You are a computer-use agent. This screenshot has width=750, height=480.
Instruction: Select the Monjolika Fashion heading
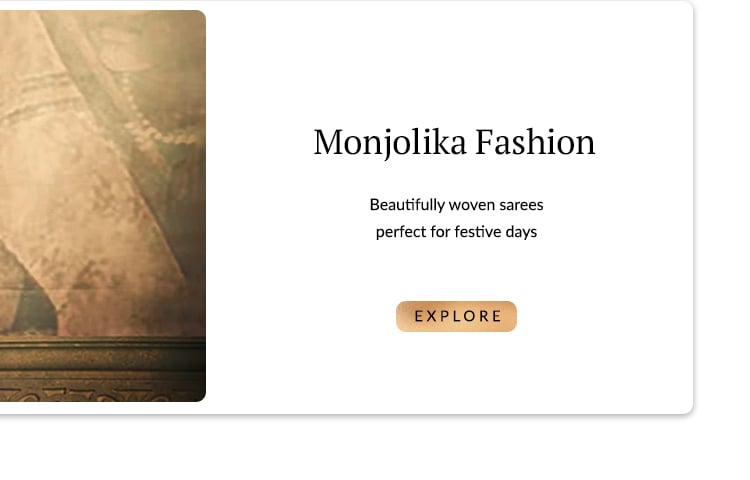(454, 142)
